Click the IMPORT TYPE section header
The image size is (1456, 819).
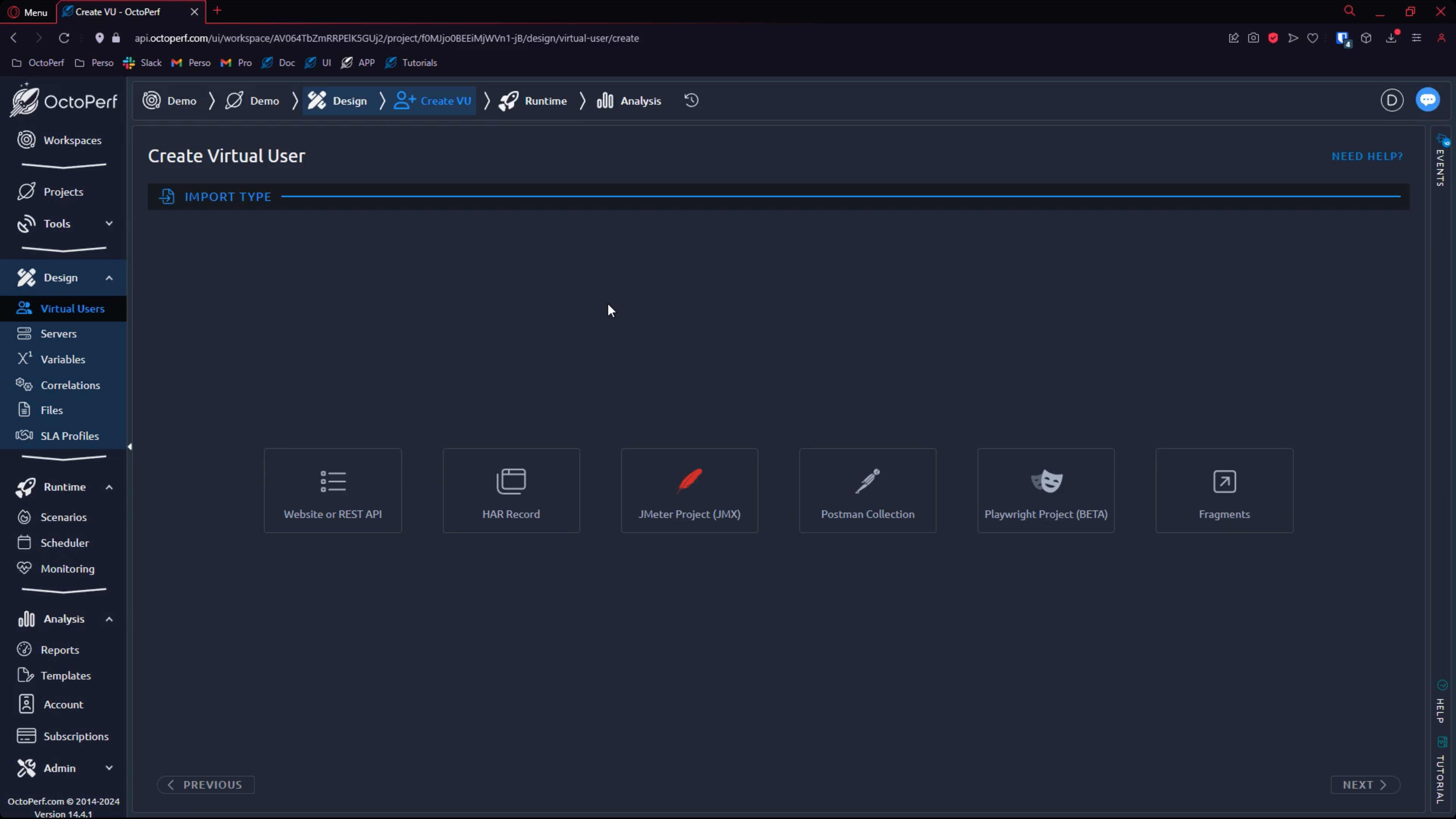coord(778,197)
